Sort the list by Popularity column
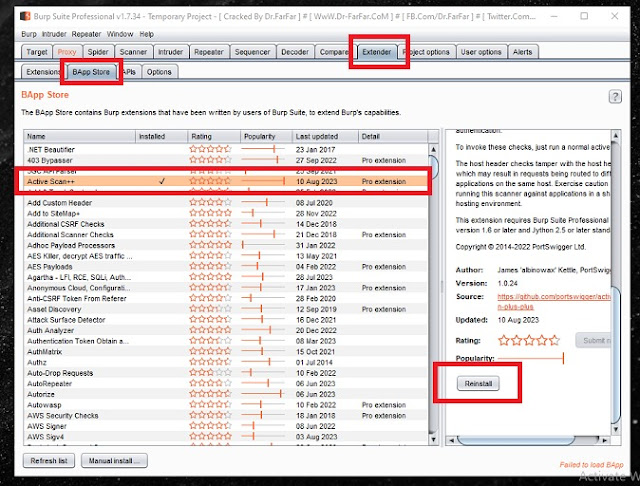640x486 pixels. tap(267, 136)
